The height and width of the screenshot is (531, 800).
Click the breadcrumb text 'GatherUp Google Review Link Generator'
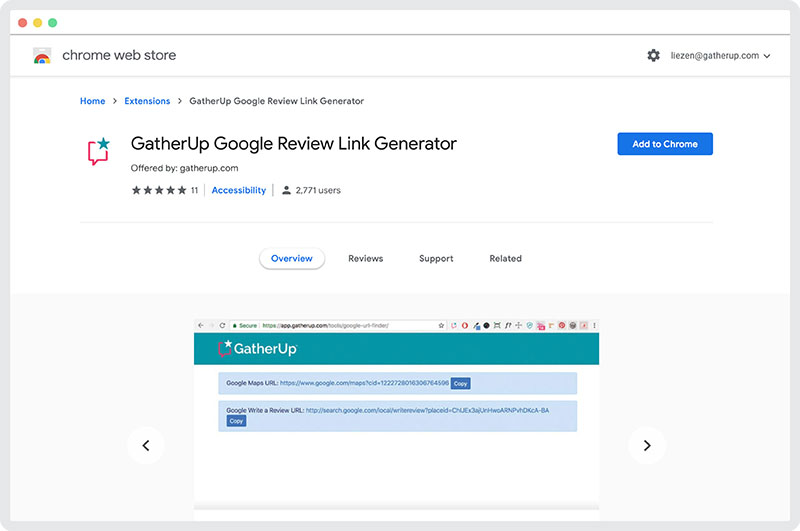(277, 101)
